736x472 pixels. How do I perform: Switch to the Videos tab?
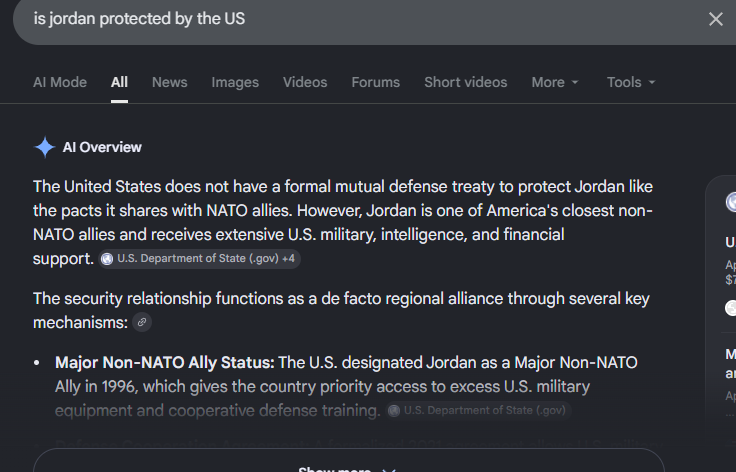(x=305, y=82)
